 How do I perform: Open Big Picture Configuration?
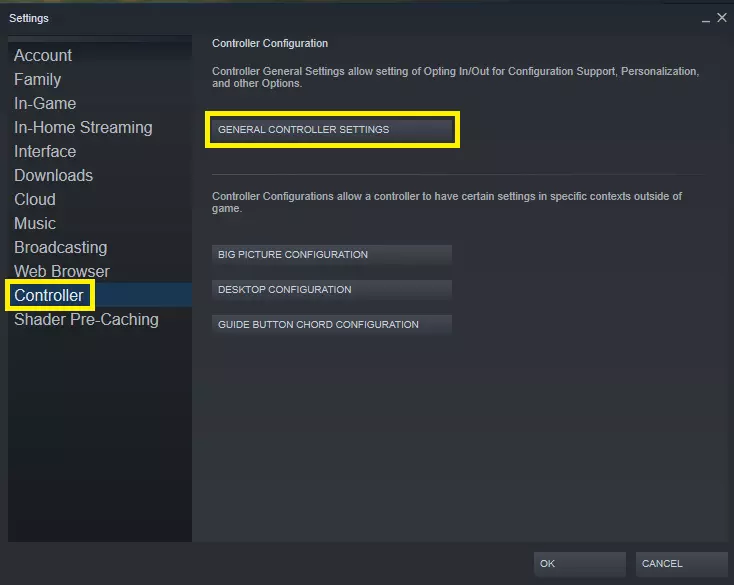click(331, 255)
